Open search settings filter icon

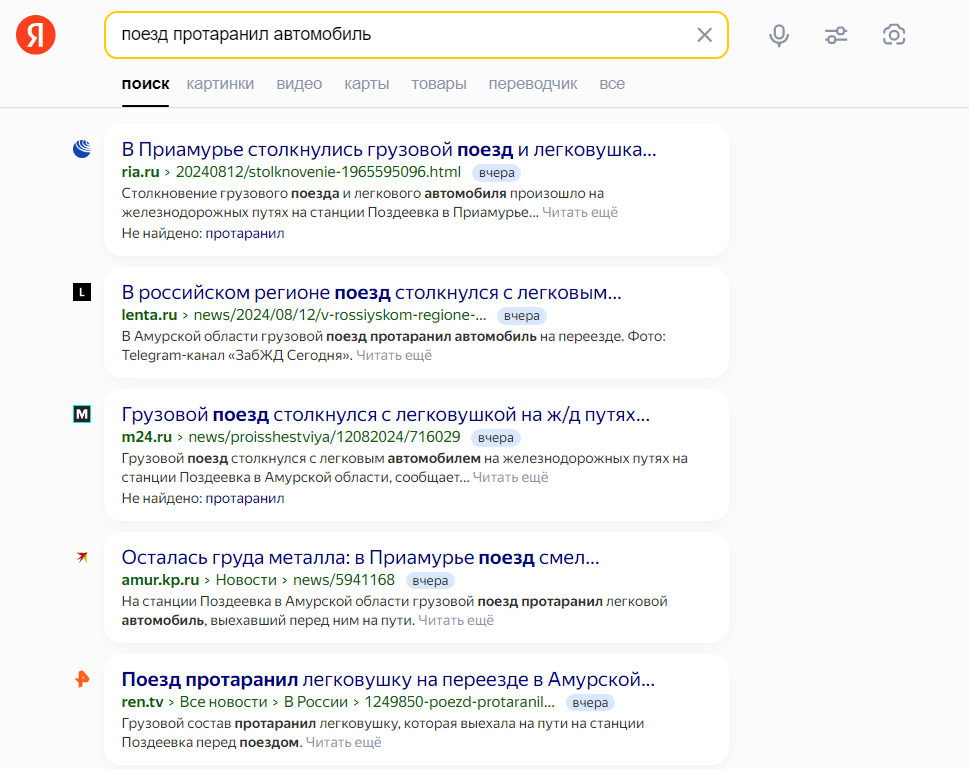(x=836, y=35)
